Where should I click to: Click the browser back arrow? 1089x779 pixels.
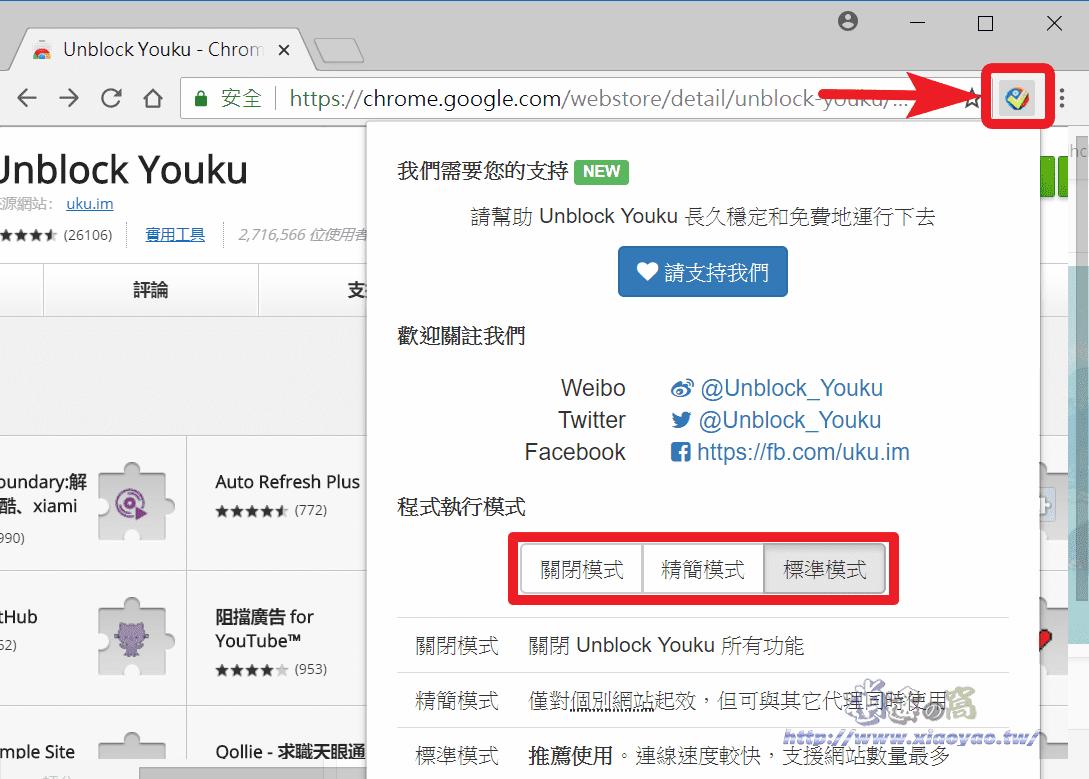(26, 98)
